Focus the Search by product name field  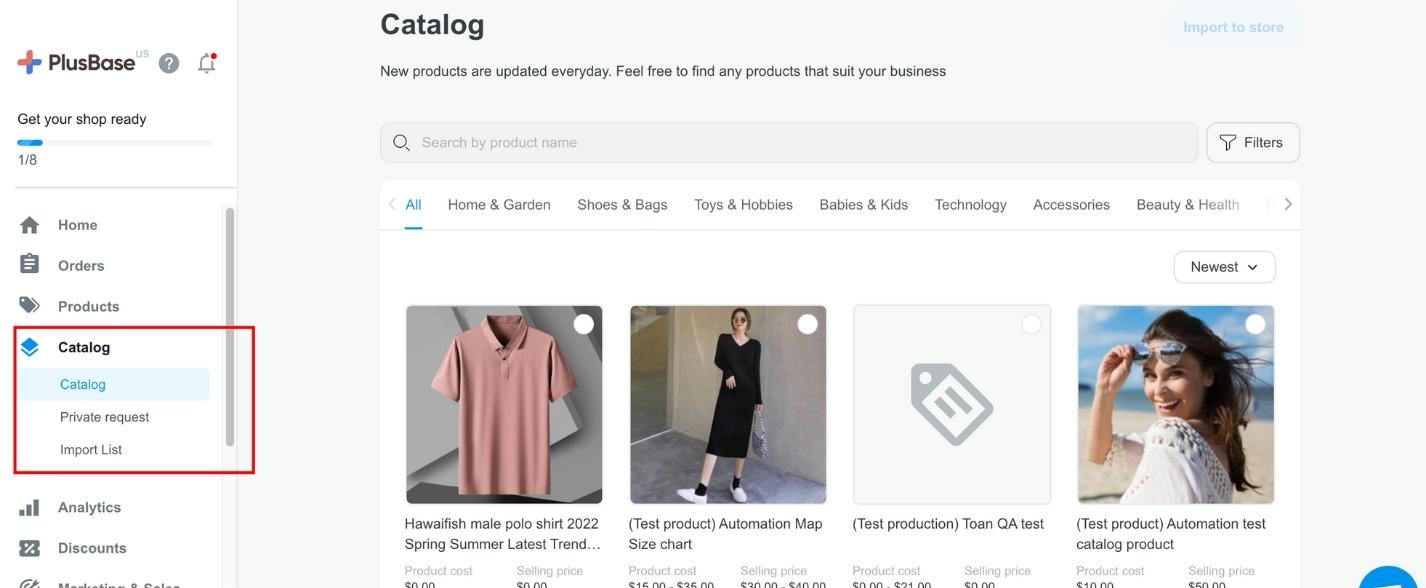[x=790, y=143]
